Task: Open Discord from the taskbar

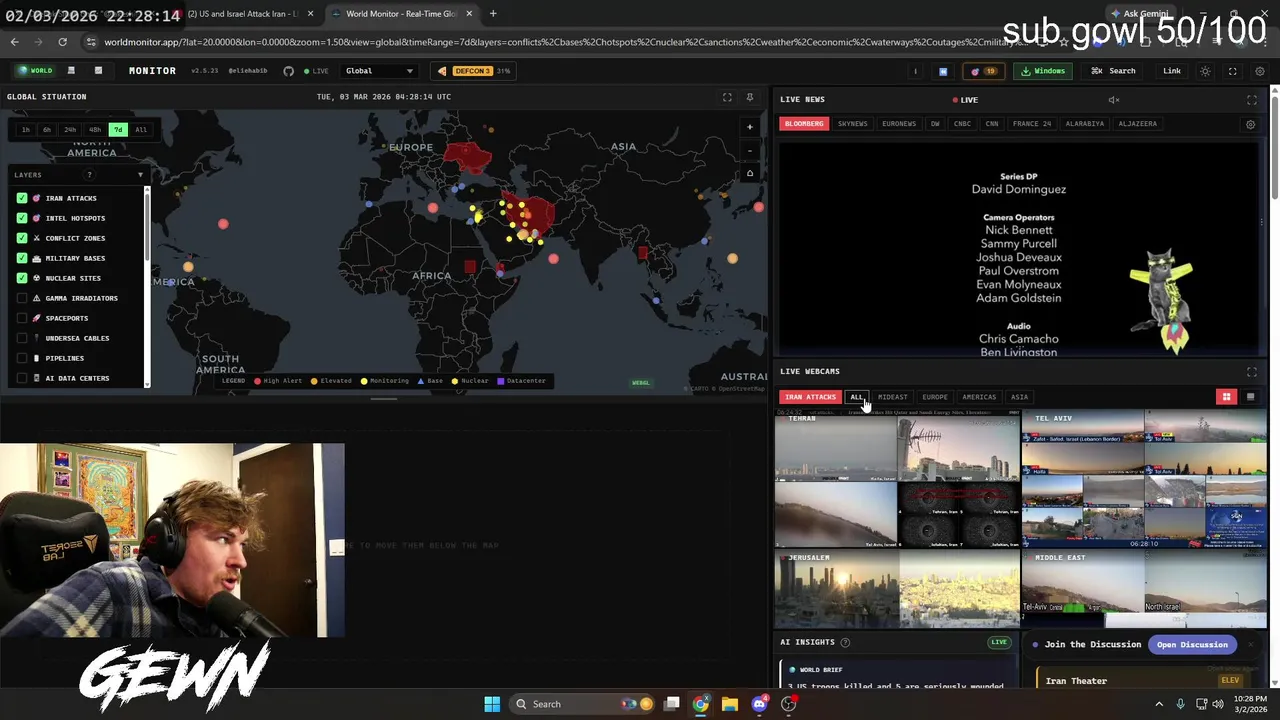Action: [759, 704]
